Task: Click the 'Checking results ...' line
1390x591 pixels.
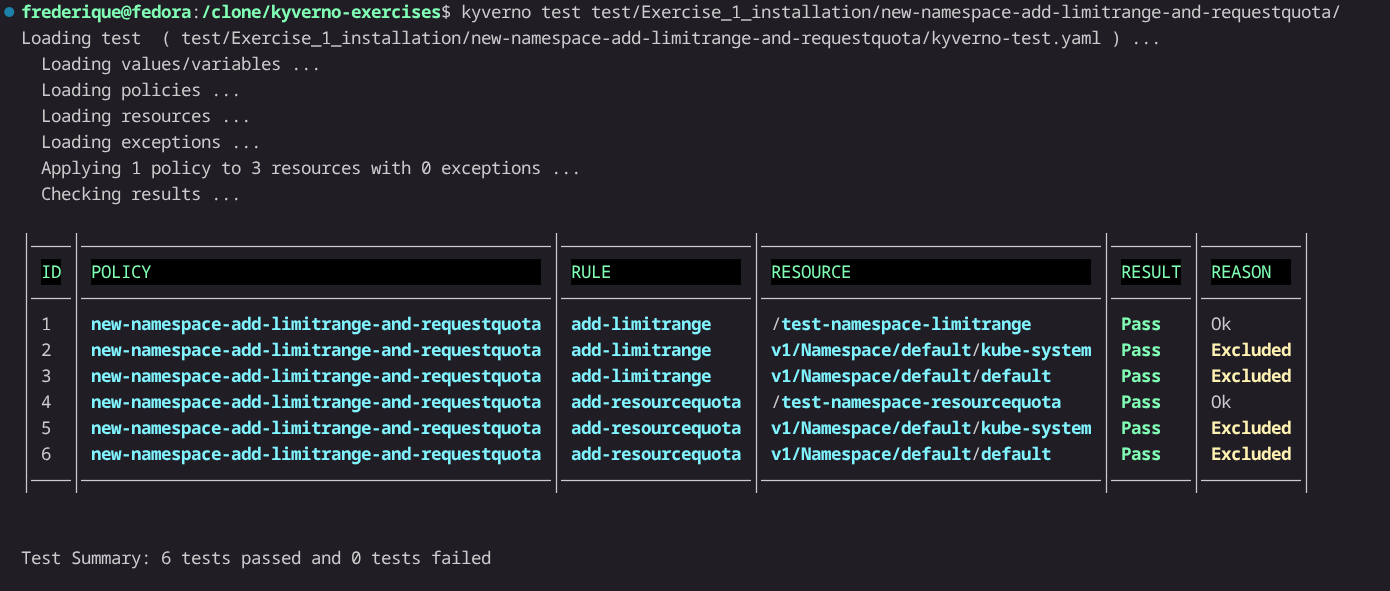Action: (141, 194)
